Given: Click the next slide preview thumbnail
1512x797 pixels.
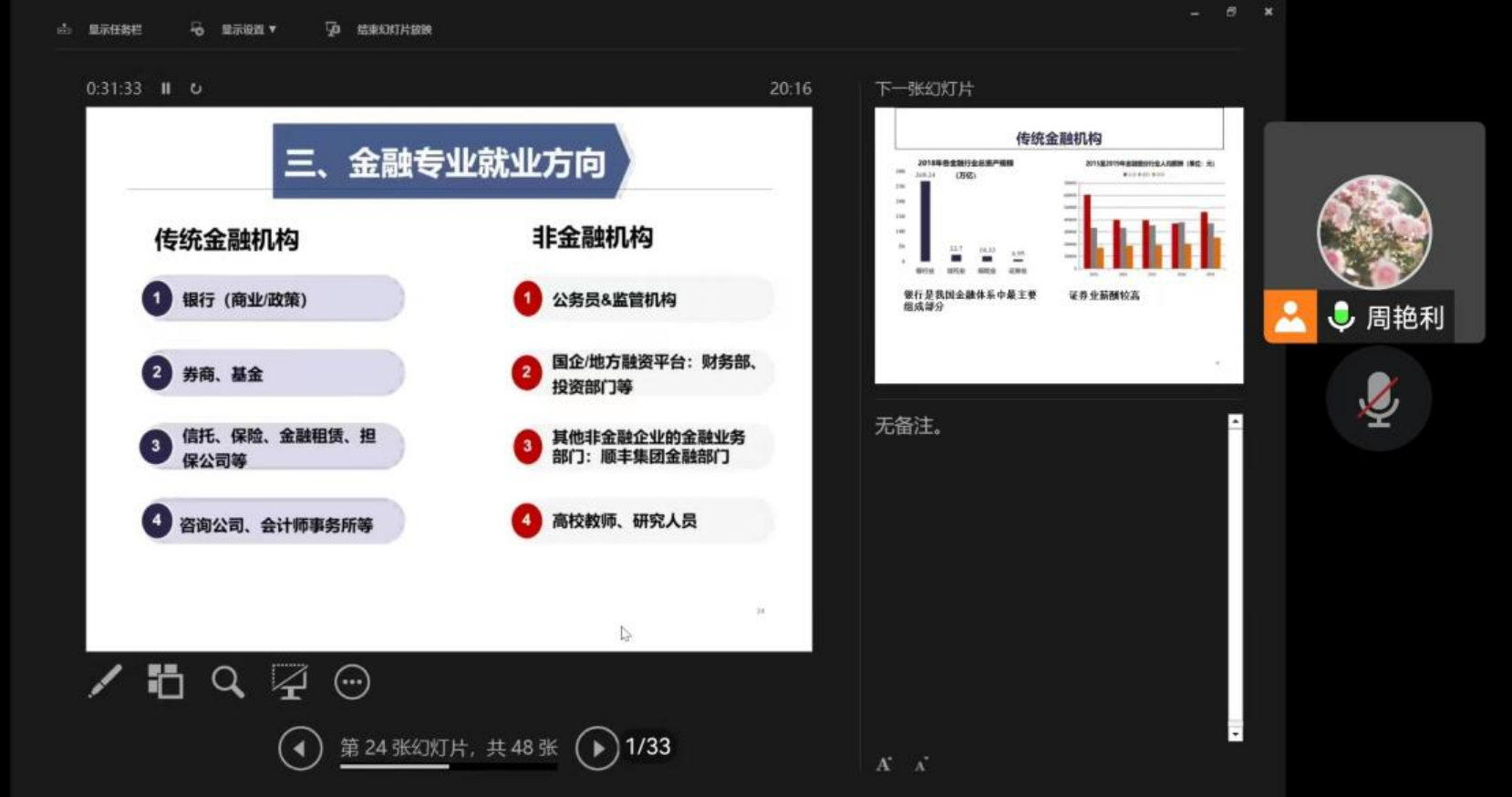Looking at the screenshot, I should point(1058,245).
